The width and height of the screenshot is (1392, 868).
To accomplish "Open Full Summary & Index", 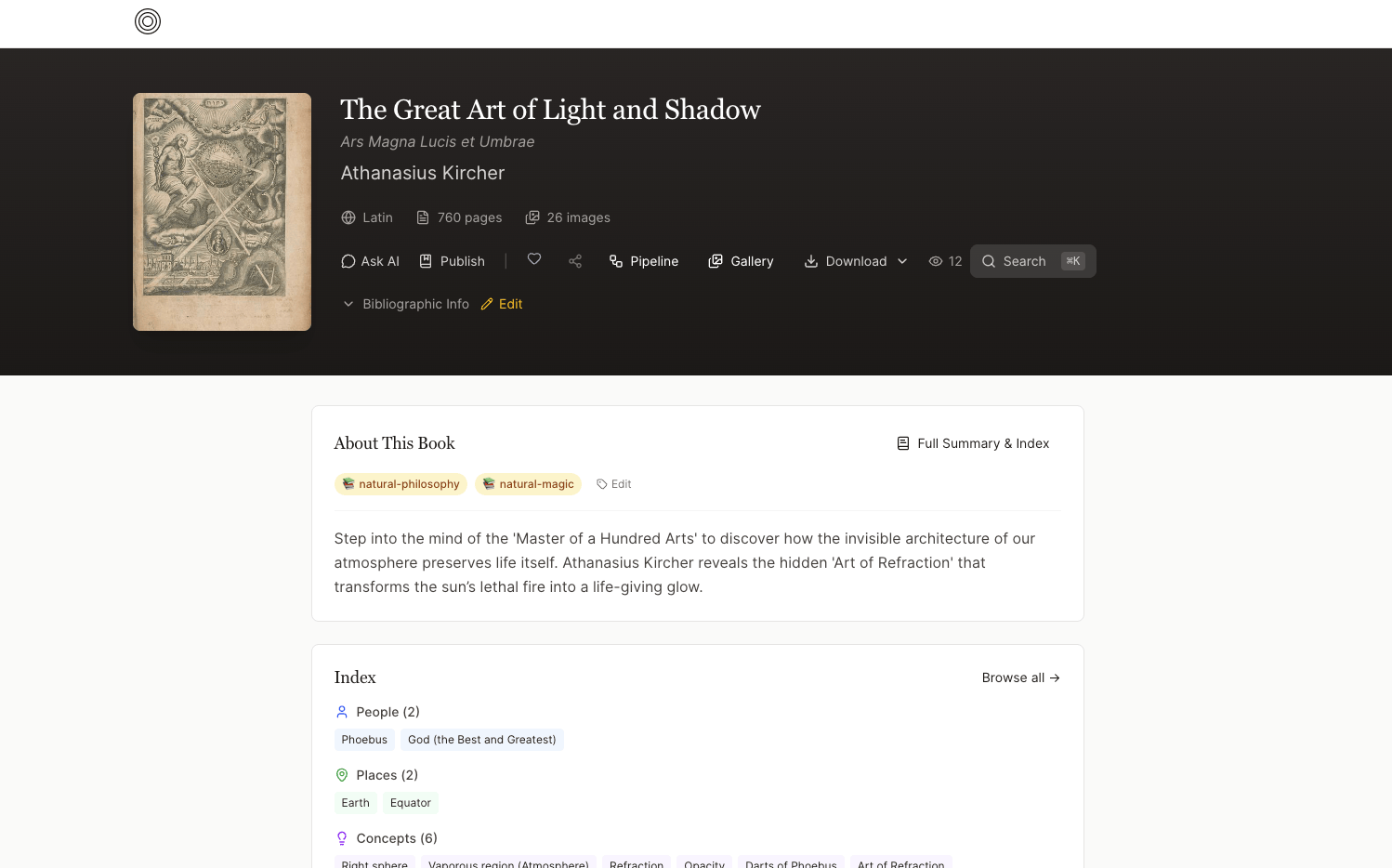I will 973,443.
